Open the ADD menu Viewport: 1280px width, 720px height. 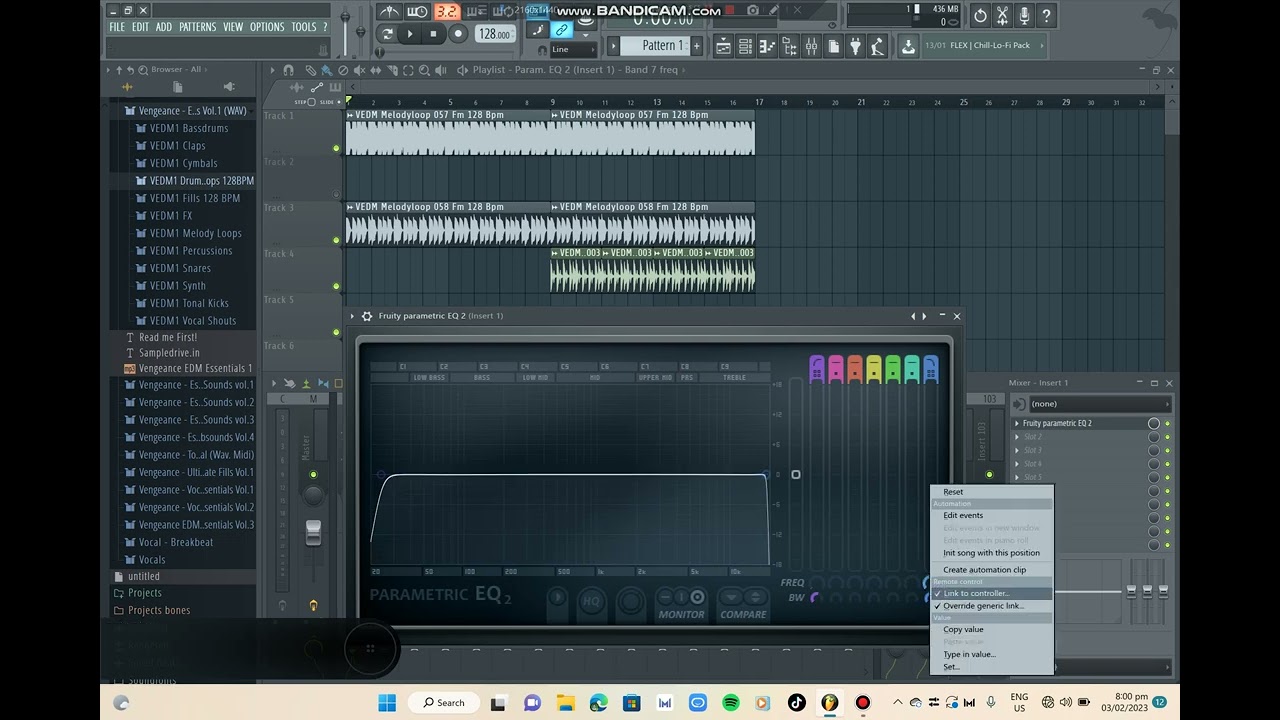pyautogui.click(x=164, y=27)
